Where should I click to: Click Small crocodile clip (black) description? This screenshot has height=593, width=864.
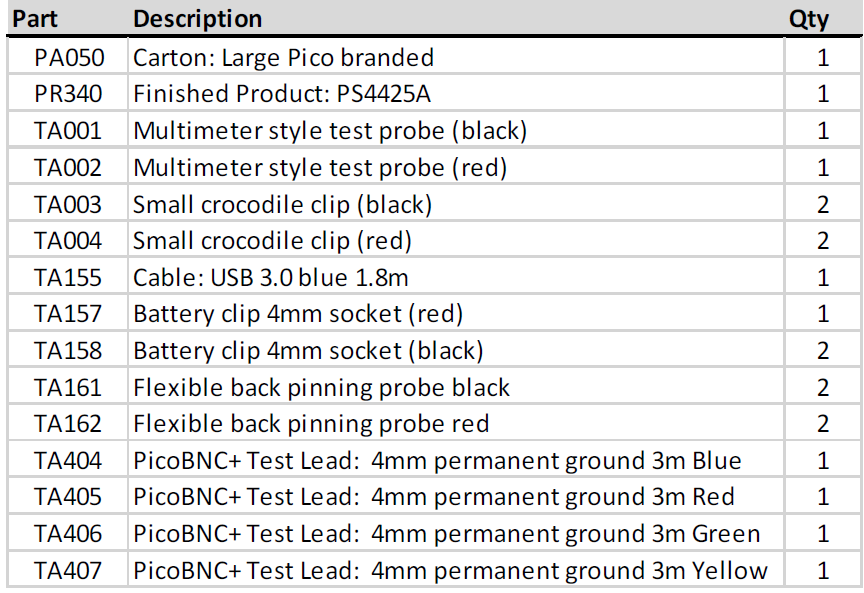click(x=456, y=204)
